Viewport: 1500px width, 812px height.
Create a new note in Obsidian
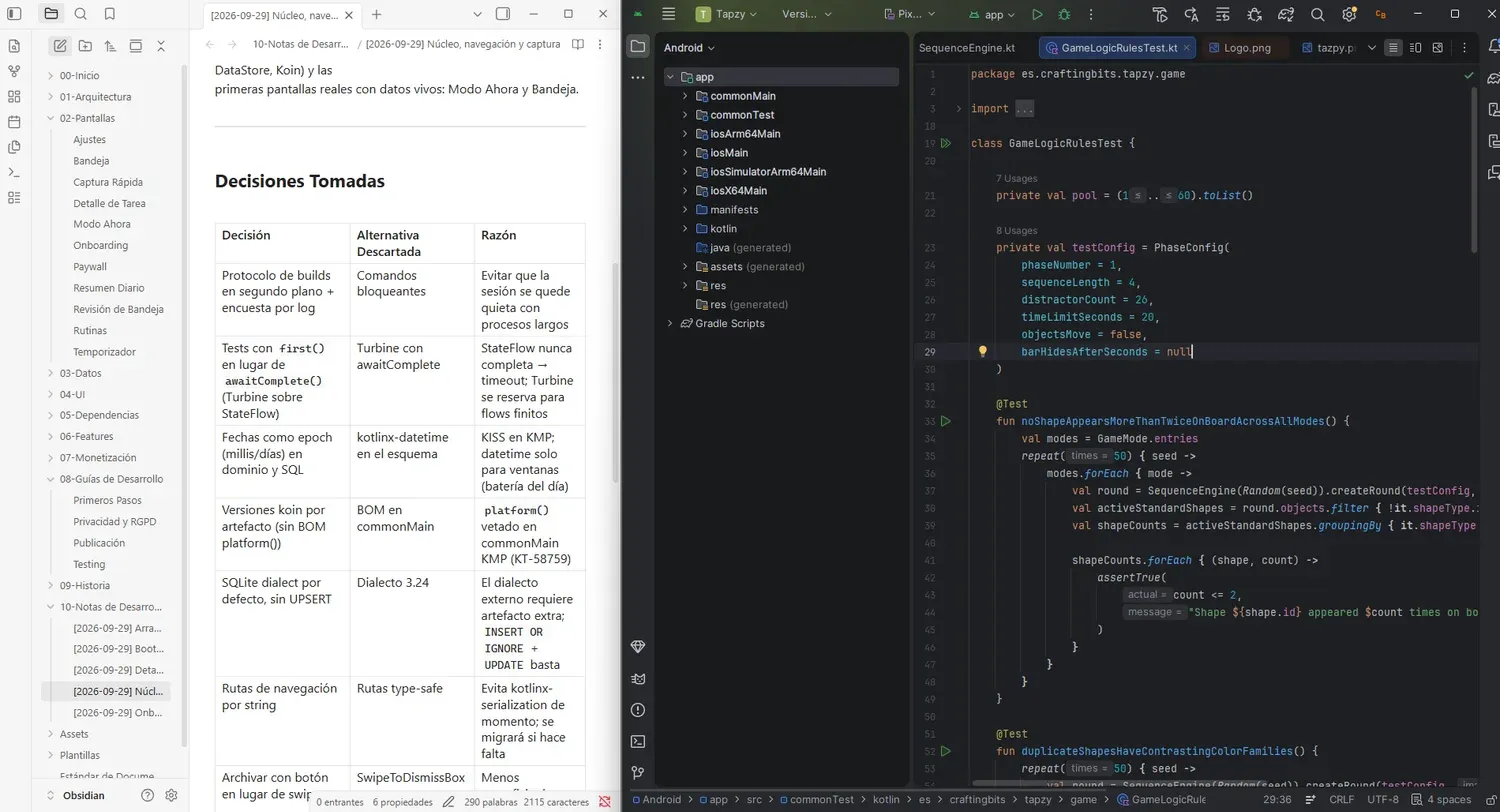pyautogui.click(x=60, y=46)
